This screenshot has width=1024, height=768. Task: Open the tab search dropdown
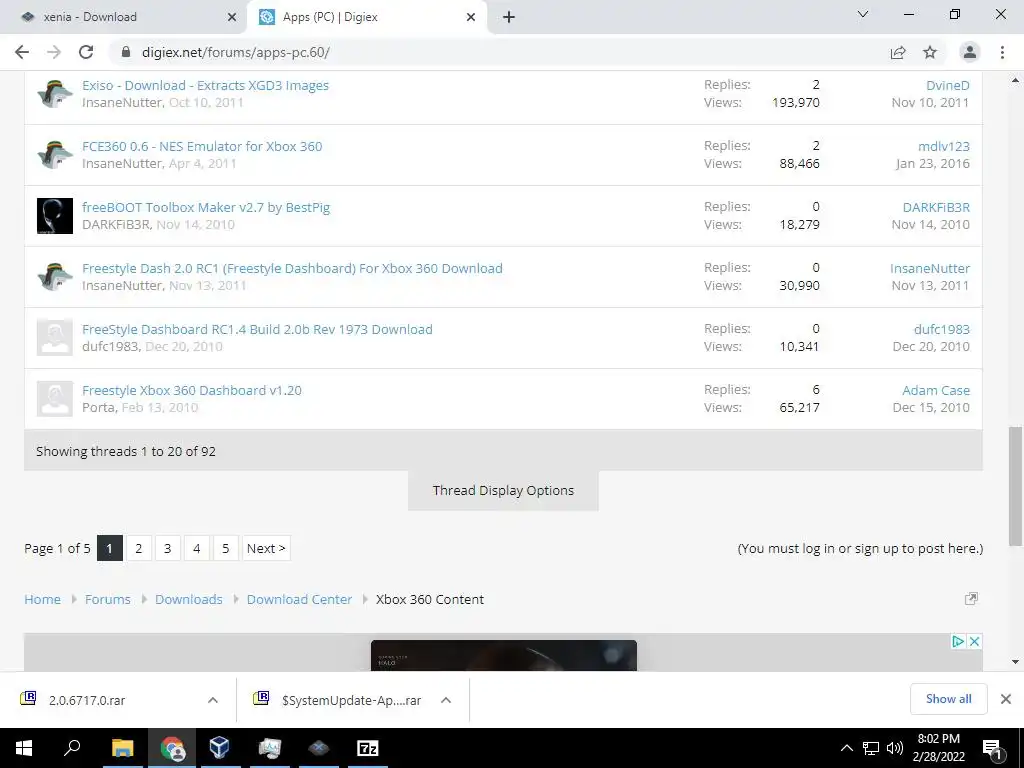tap(863, 14)
